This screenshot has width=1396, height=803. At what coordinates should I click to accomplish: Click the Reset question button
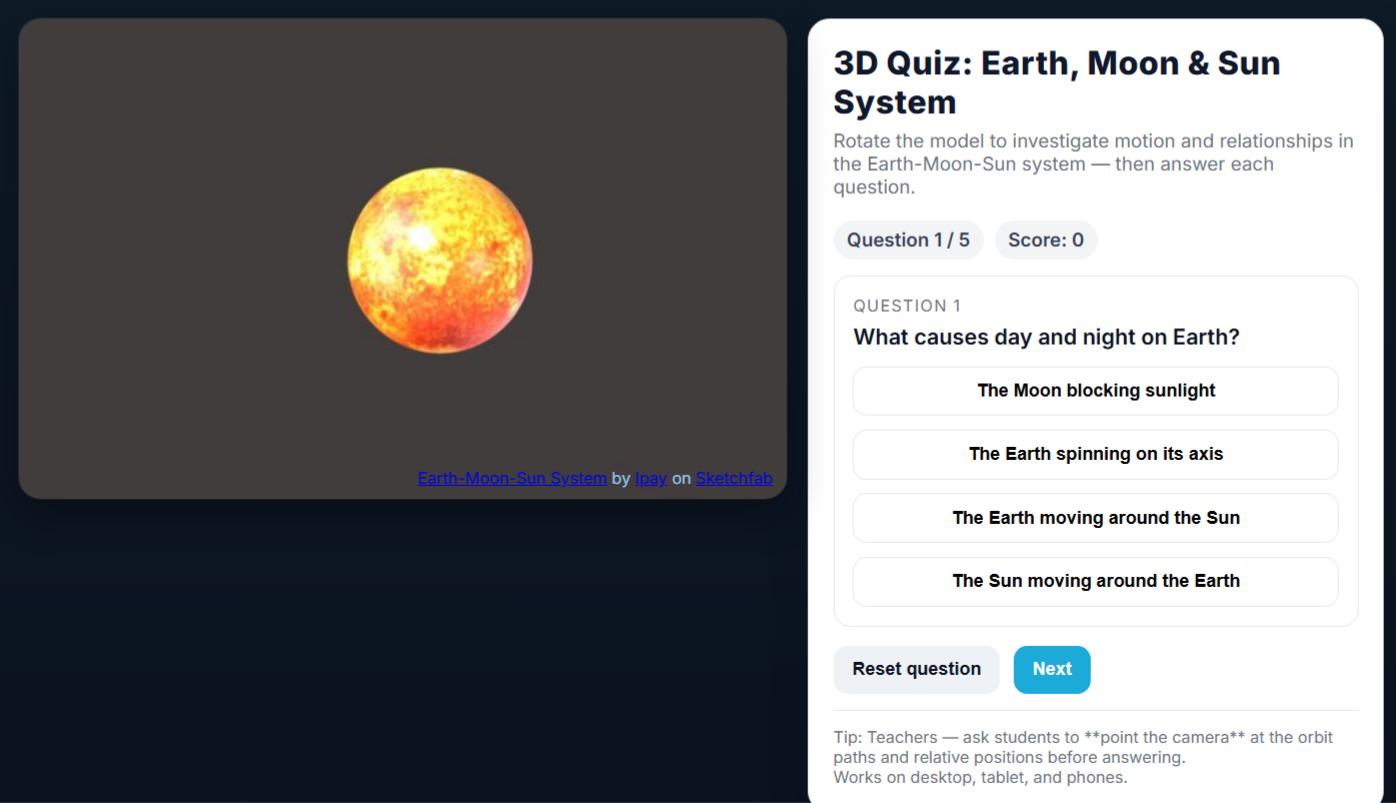tap(916, 669)
